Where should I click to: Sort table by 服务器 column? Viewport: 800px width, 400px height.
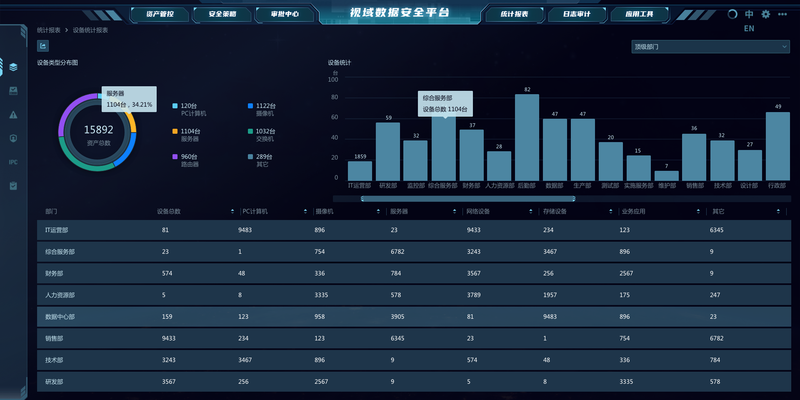454,211
